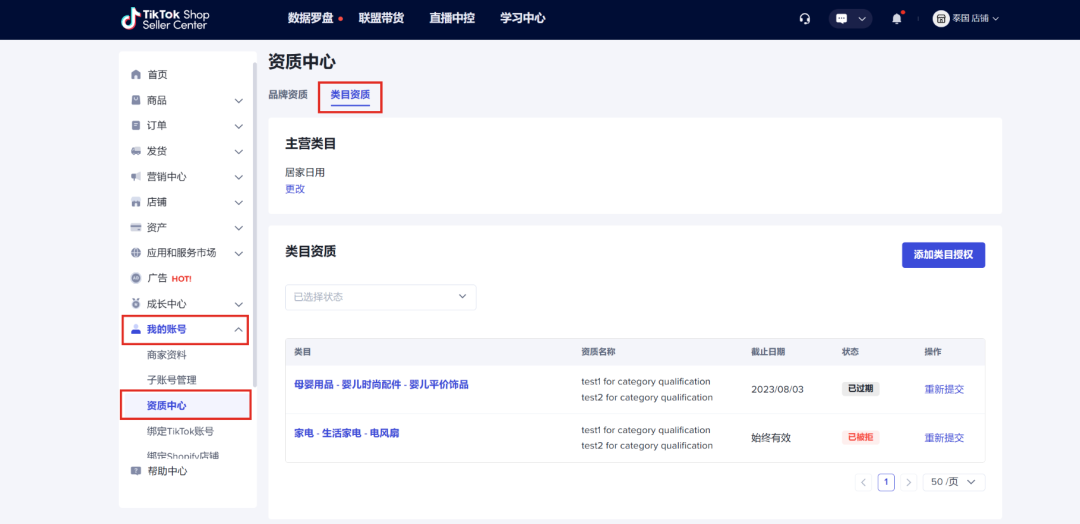Open 直播中控 in the top navigation
1080x524 pixels.
(452, 19)
